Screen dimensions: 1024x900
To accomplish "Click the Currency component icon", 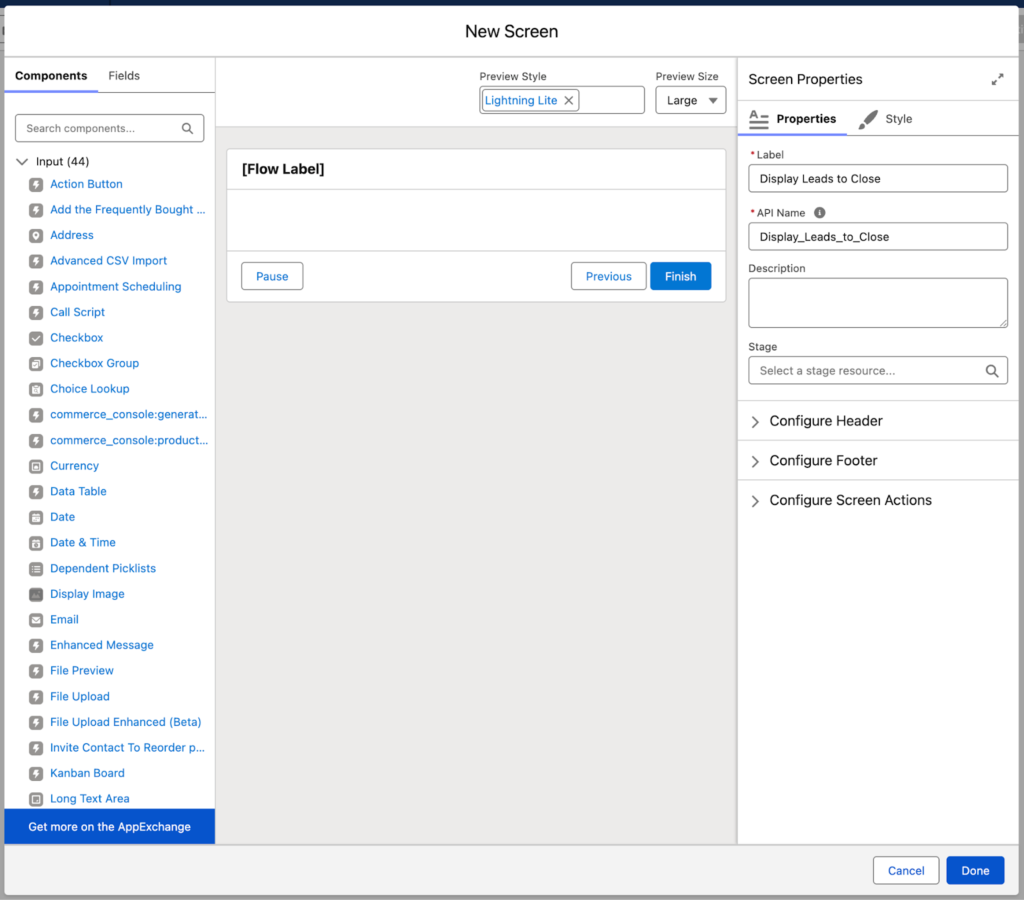I will (x=36, y=466).
